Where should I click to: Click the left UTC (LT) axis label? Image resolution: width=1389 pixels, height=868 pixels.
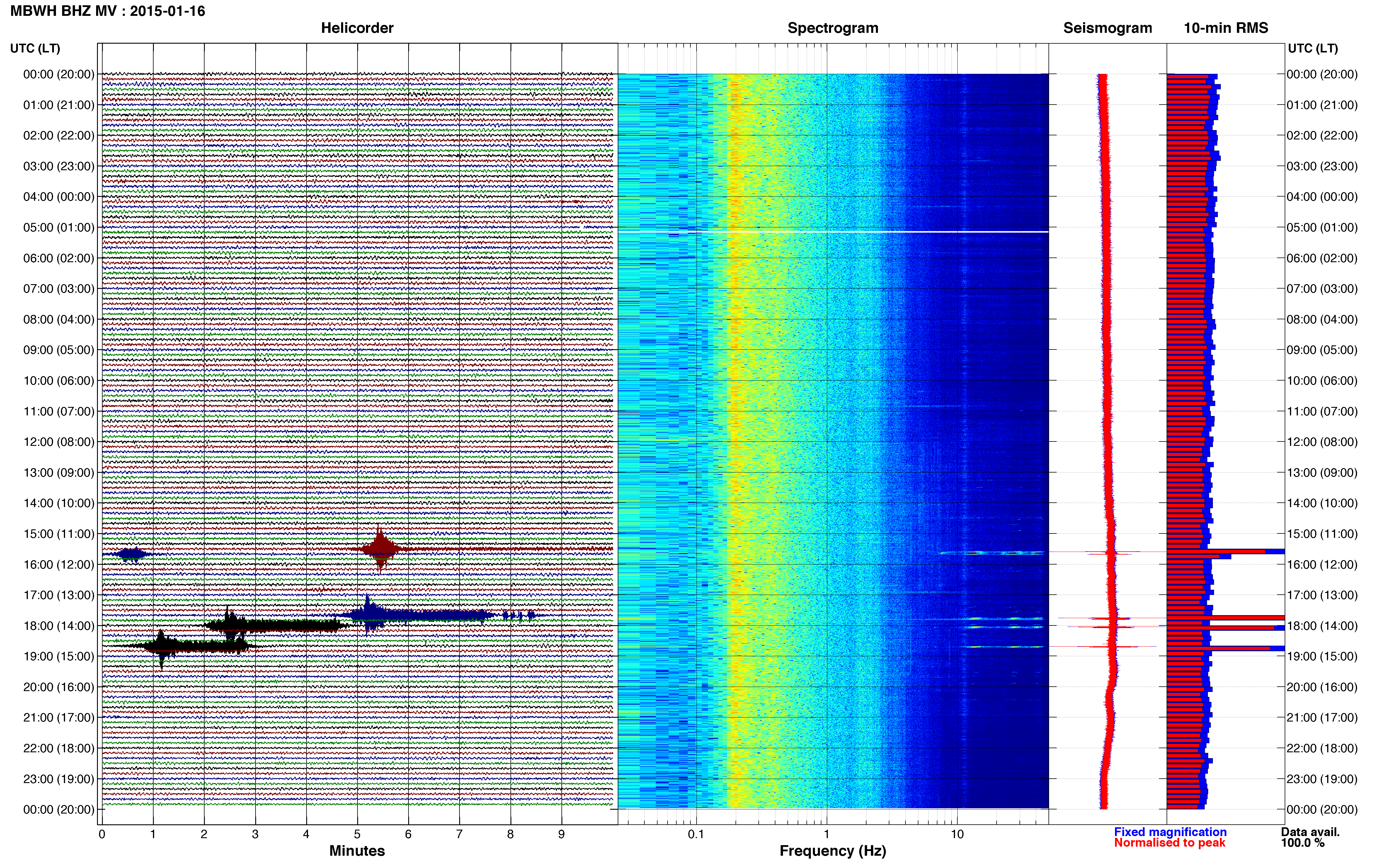click(x=35, y=48)
